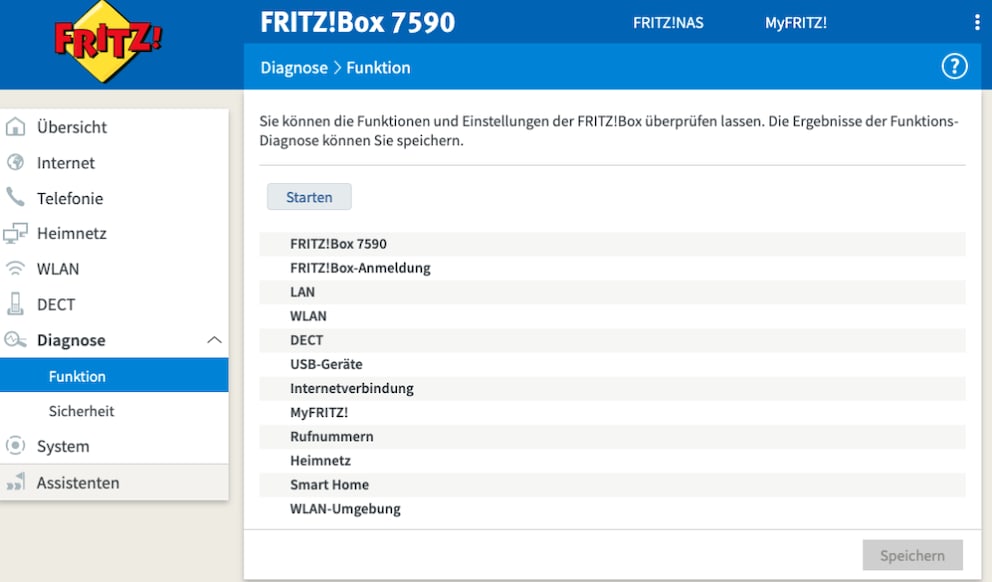Select the Internetverbindung row
Viewport: 992px width, 582px height.
[612, 388]
